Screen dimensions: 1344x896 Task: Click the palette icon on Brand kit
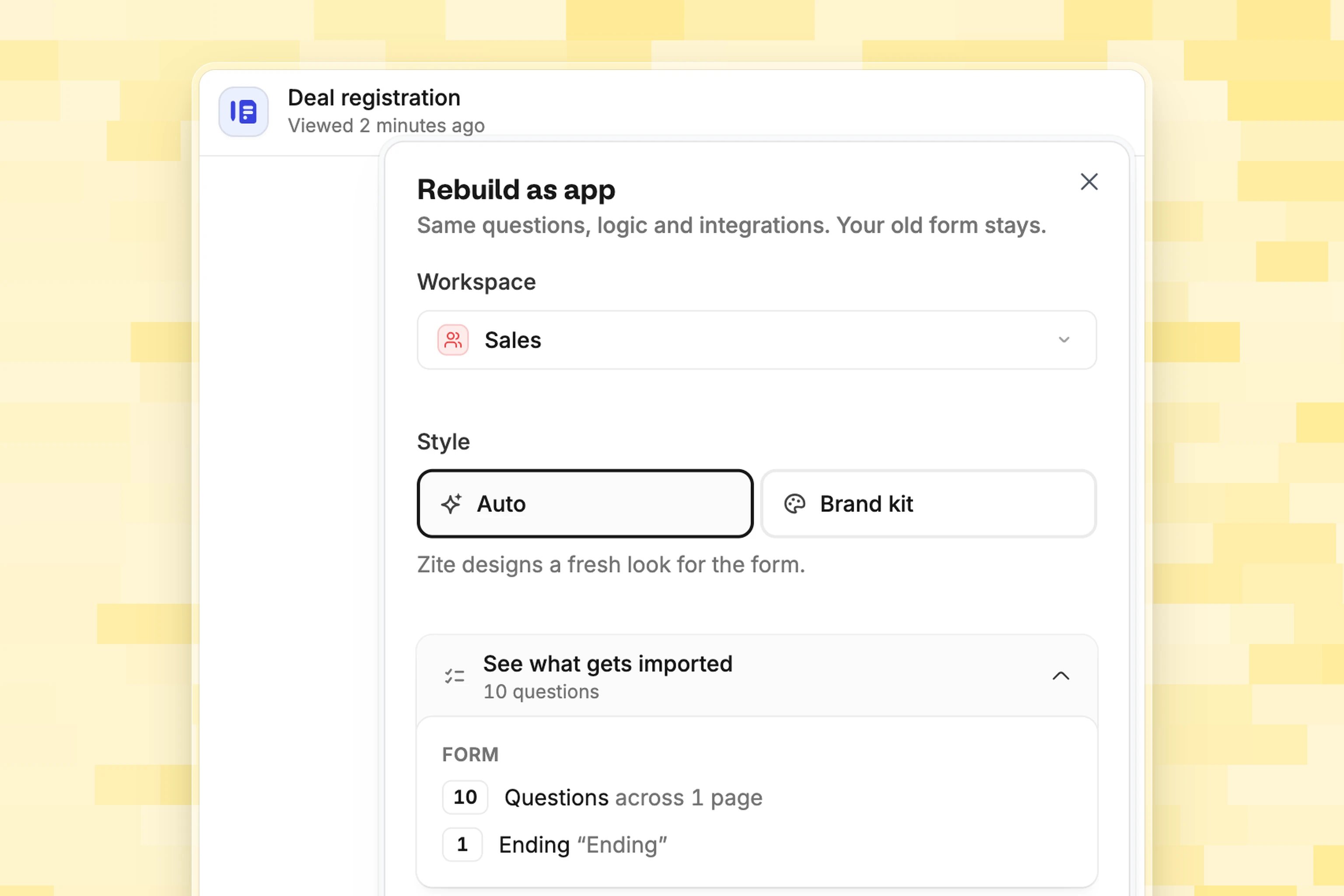click(794, 504)
